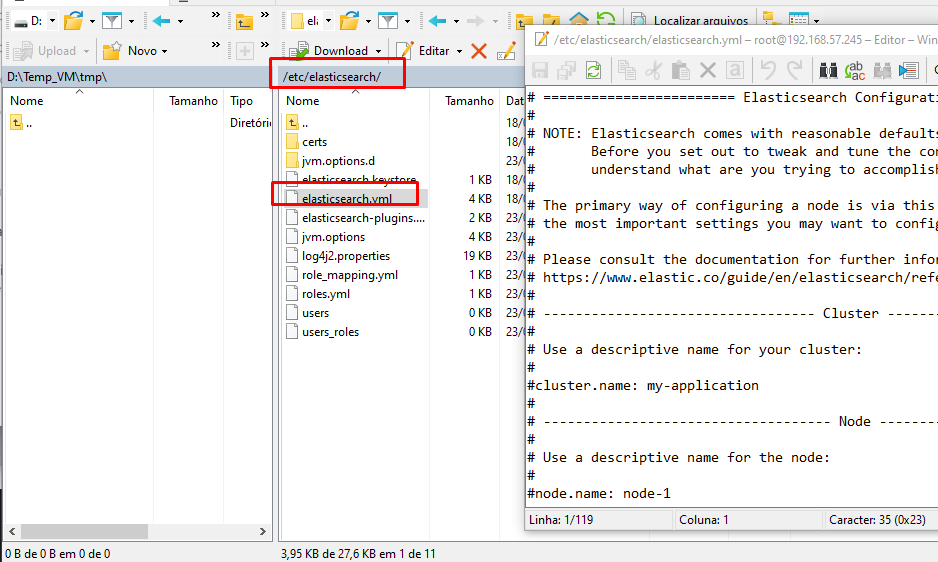Click the Copy icon in the editor toolbar
Screen dimensions: 938x562
coord(627,70)
